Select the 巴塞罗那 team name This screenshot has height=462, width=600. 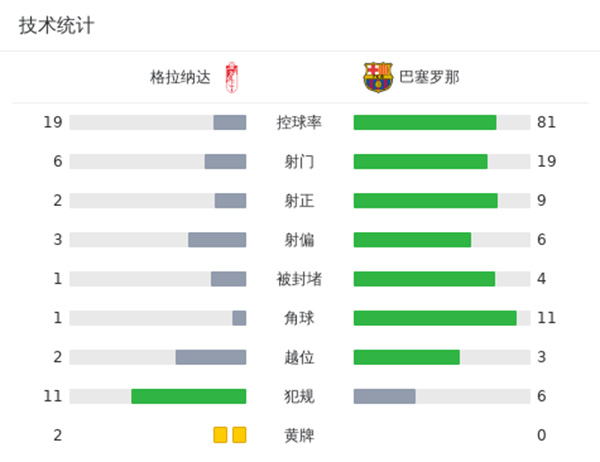tap(429, 77)
